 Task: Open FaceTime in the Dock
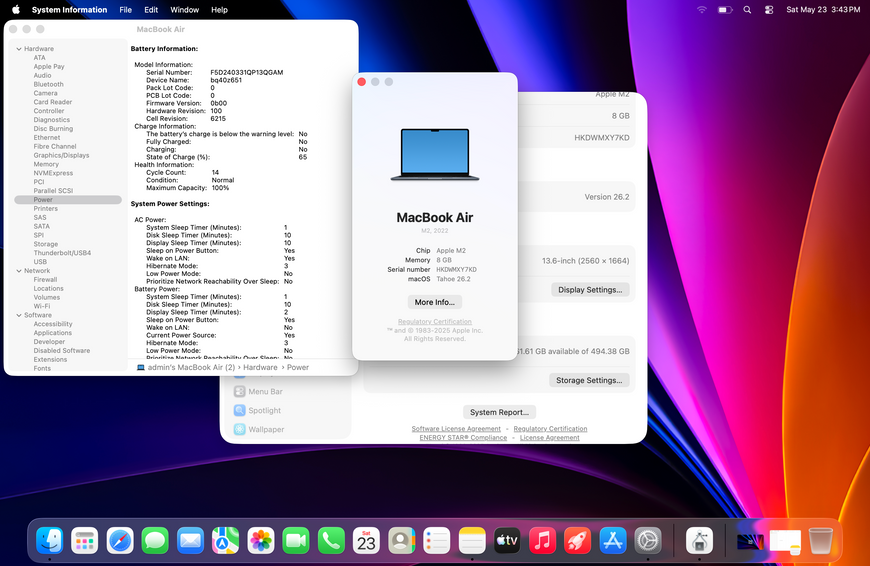[x=296, y=540]
